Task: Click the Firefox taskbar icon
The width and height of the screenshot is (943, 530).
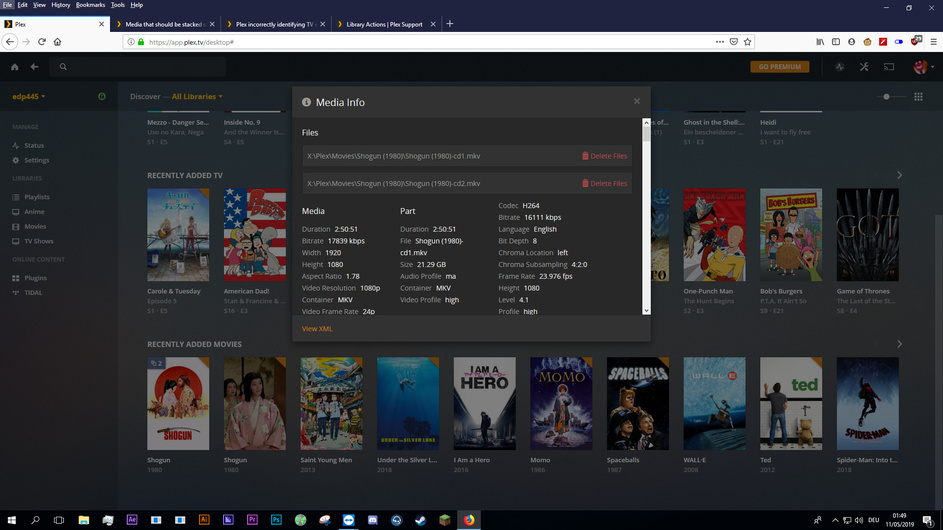Action: pyautogui.click(x=468, y=520)
